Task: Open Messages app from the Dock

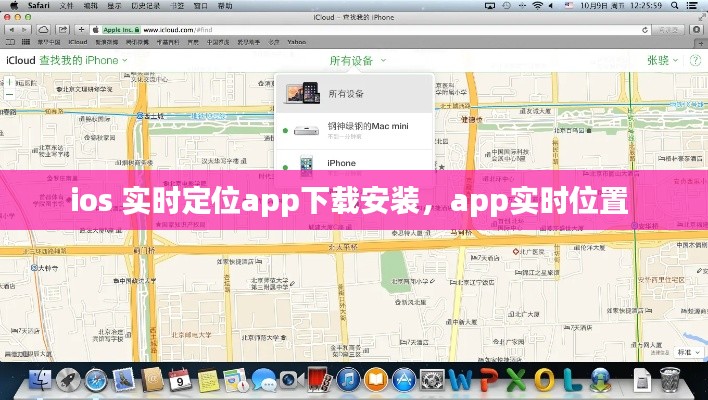Action: pos(264,380)
